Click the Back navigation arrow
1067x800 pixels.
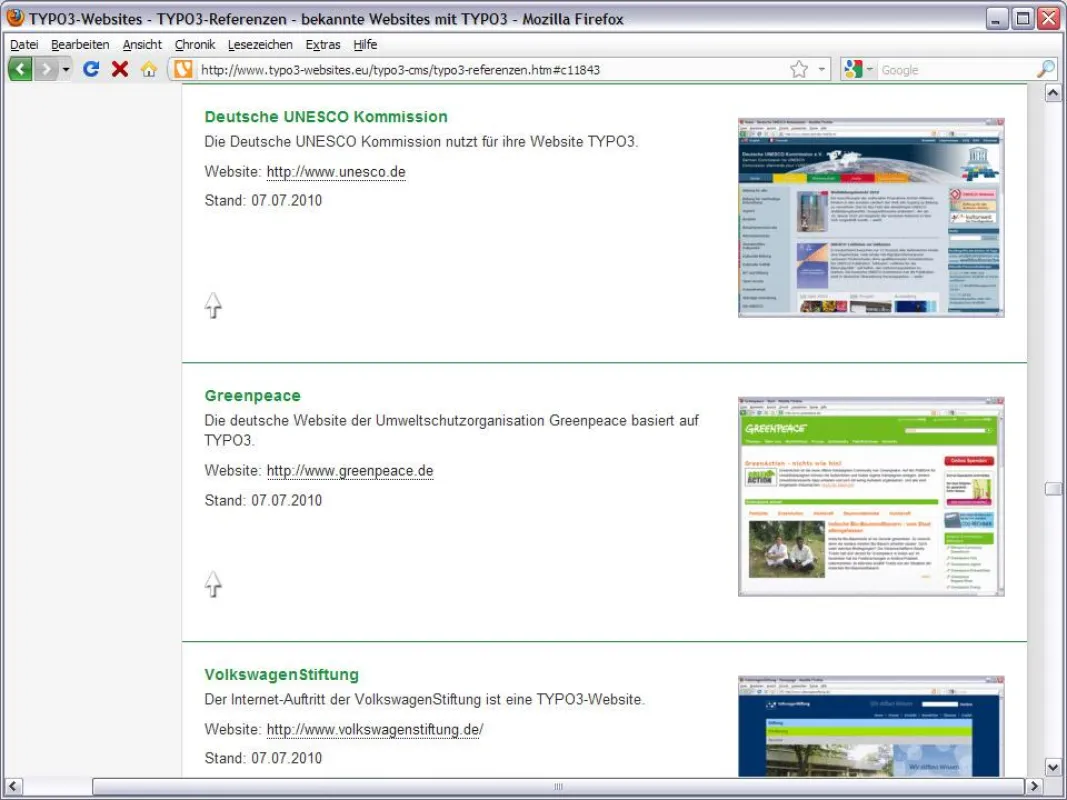20,69
